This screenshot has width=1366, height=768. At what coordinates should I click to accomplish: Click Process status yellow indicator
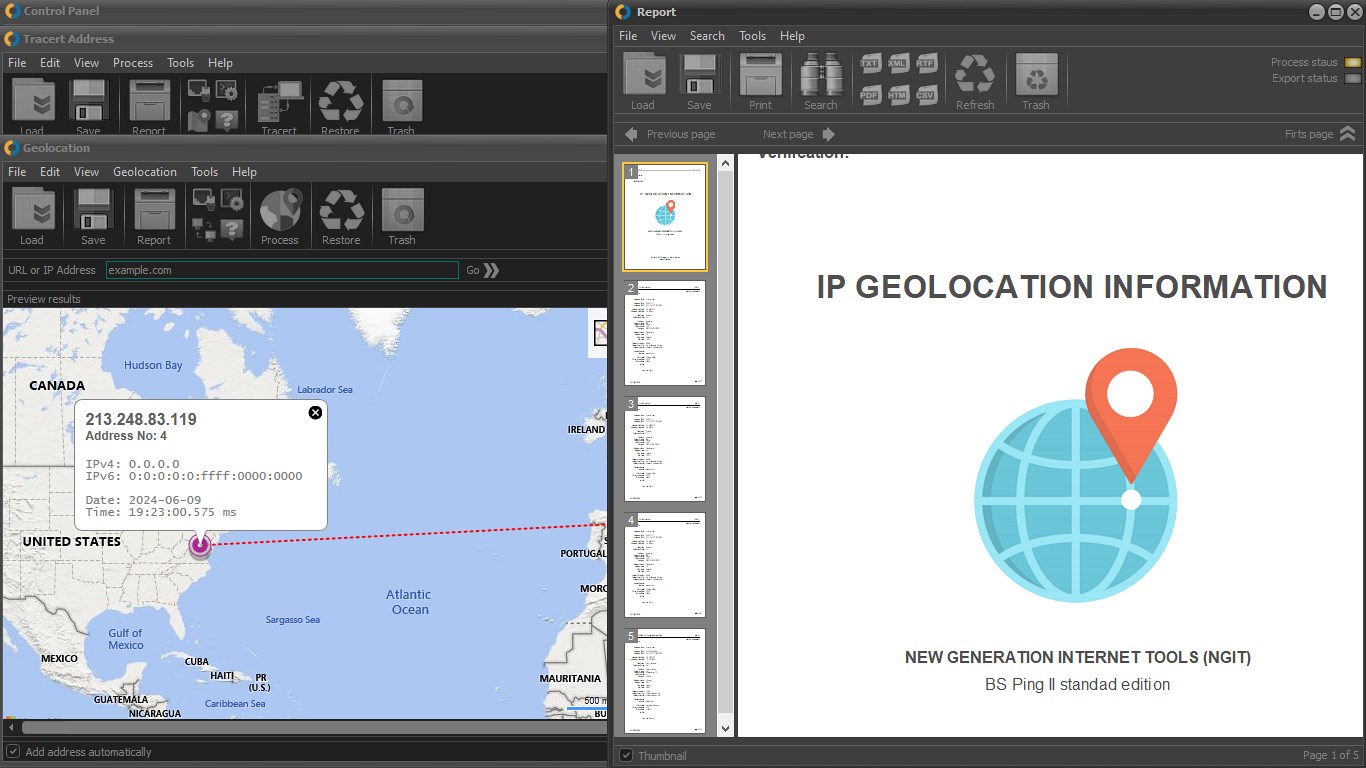1352,62
